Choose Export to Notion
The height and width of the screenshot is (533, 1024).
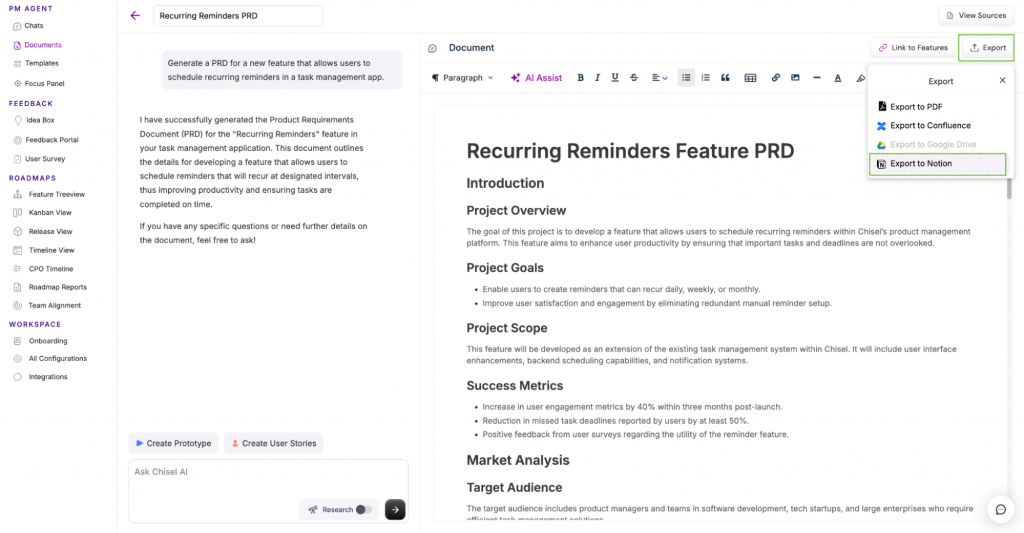(921, 164)
